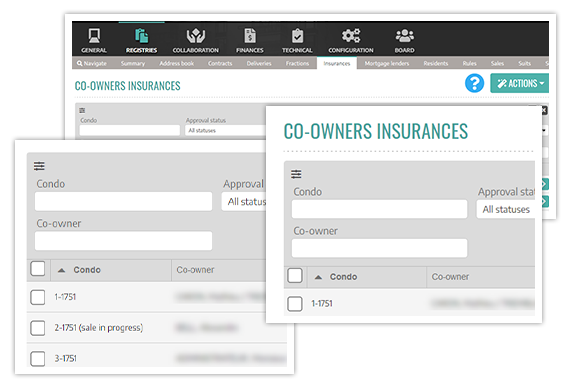This screenshot has height=390, width=570.
Task: Check the 1-1751 row in right panel
Action: (295, 304)
